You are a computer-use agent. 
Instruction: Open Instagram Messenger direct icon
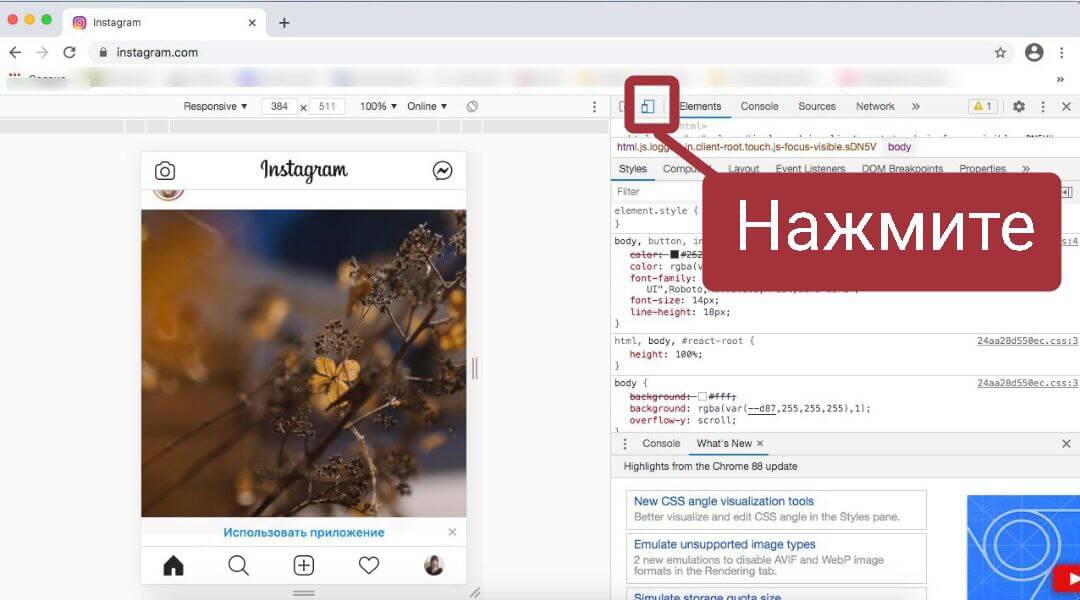[442, 170]
